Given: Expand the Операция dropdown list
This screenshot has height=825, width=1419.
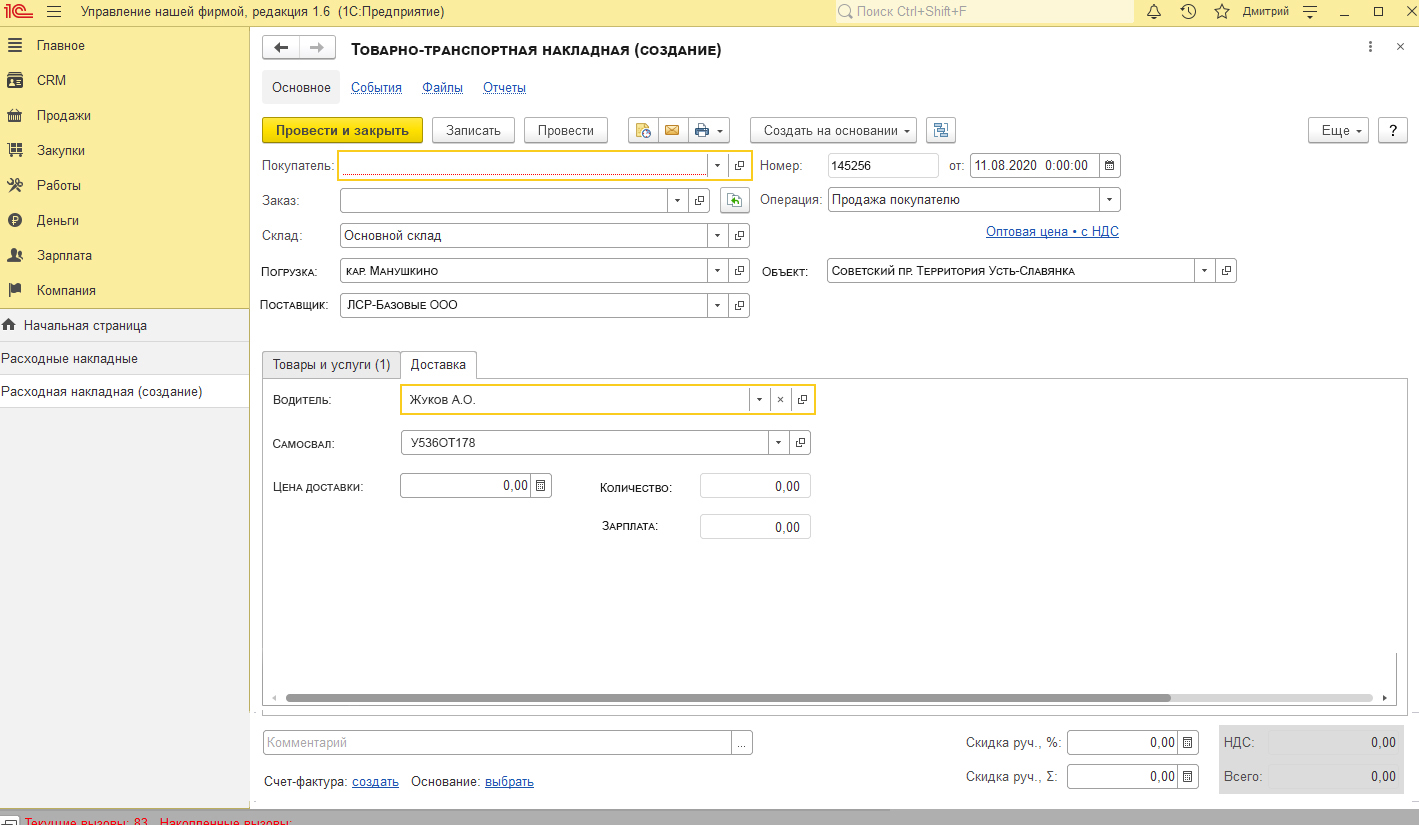Looking at the screenshot, I should coord(1109,200).
